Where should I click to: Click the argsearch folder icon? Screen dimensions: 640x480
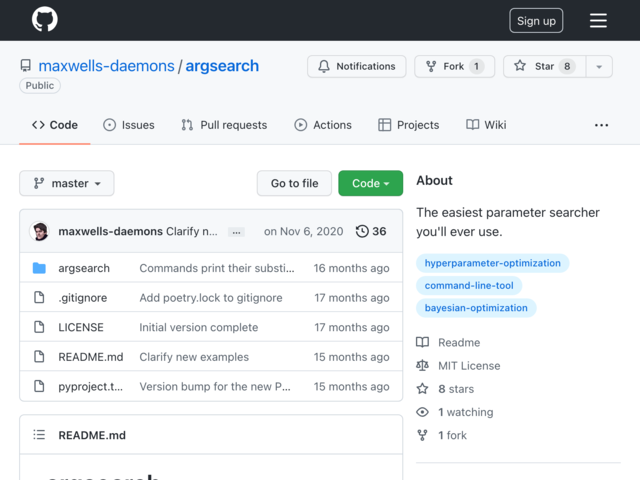pos(39,268)
